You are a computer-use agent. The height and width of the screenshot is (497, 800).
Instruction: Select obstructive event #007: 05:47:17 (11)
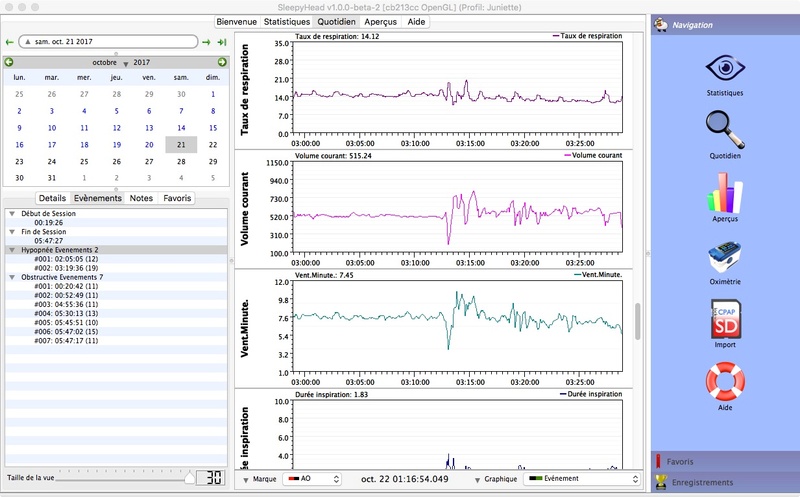click(x=66, y=341)
